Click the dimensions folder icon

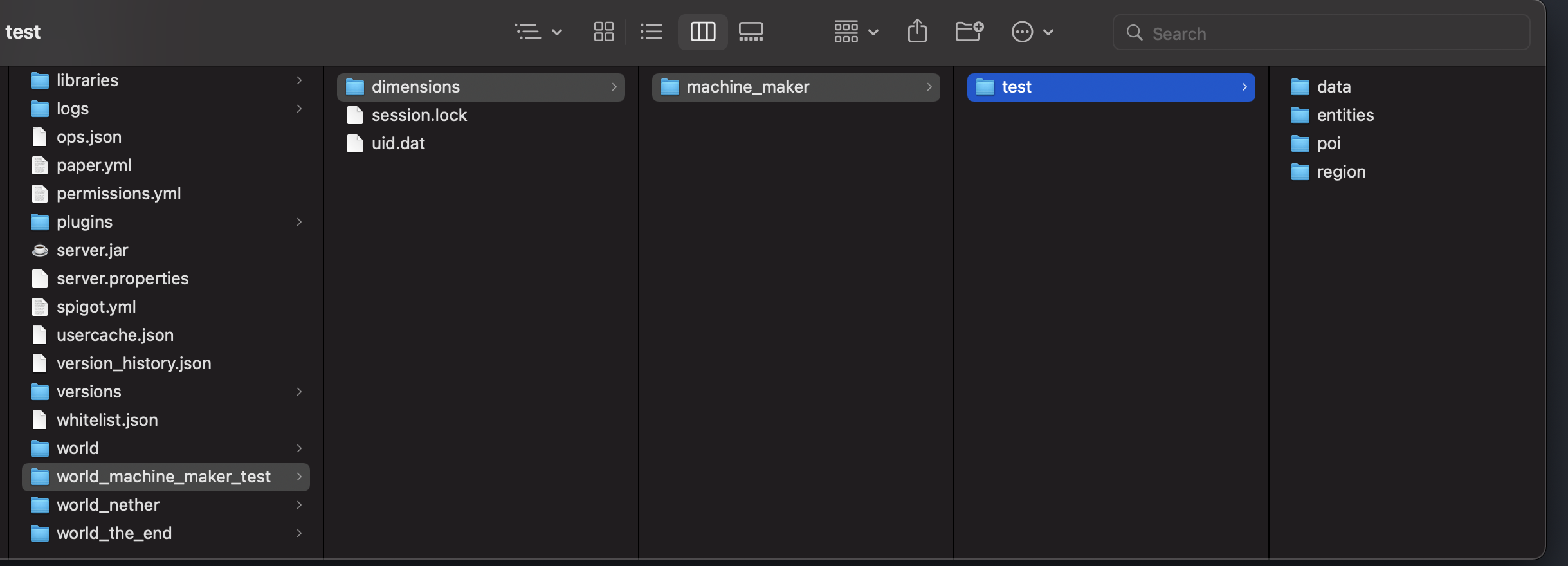(355, 87)
